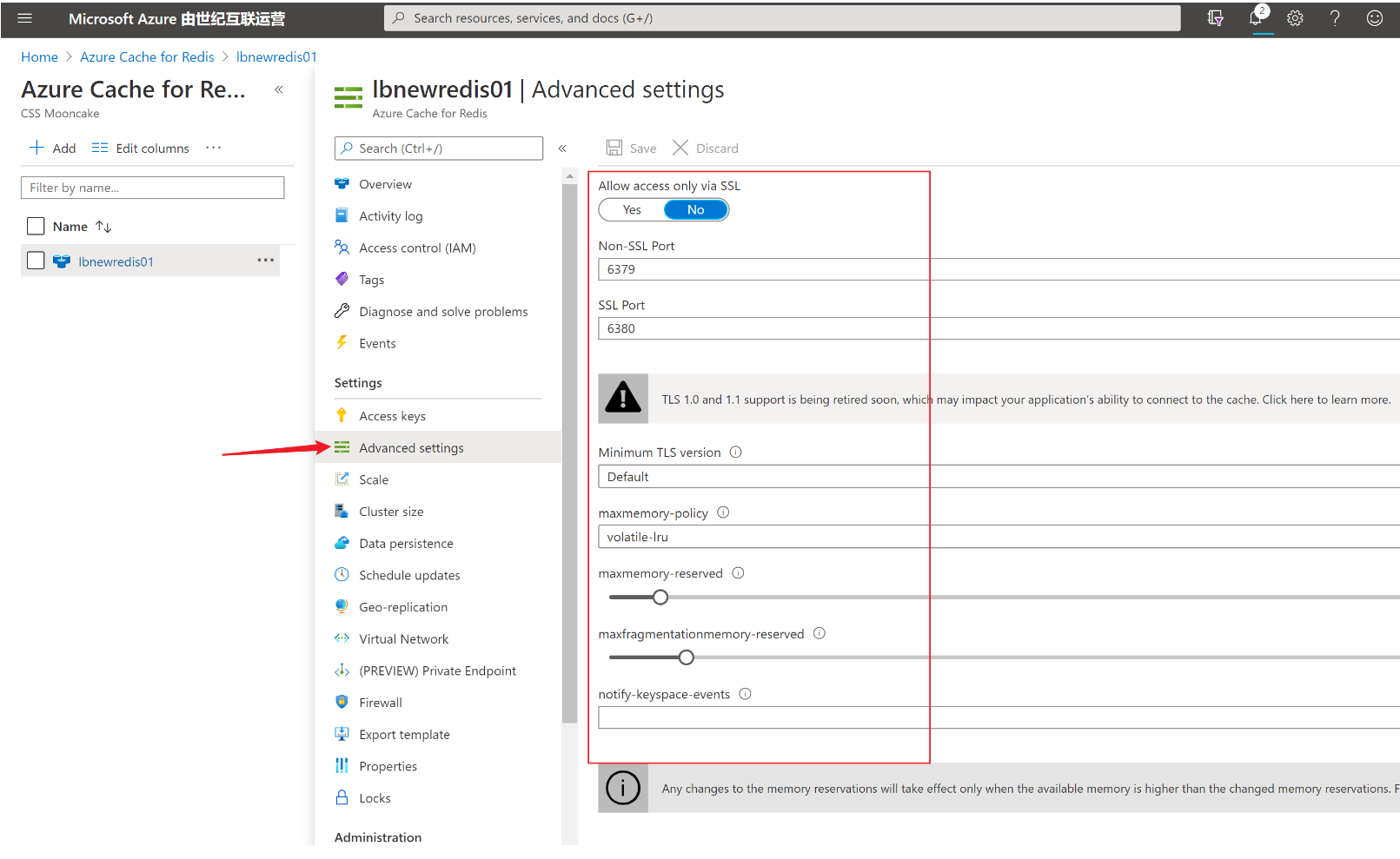Open the Cloud Shell directory filter icon
The height and width of the screenshot is (859, 1400).
point(1216,18)
